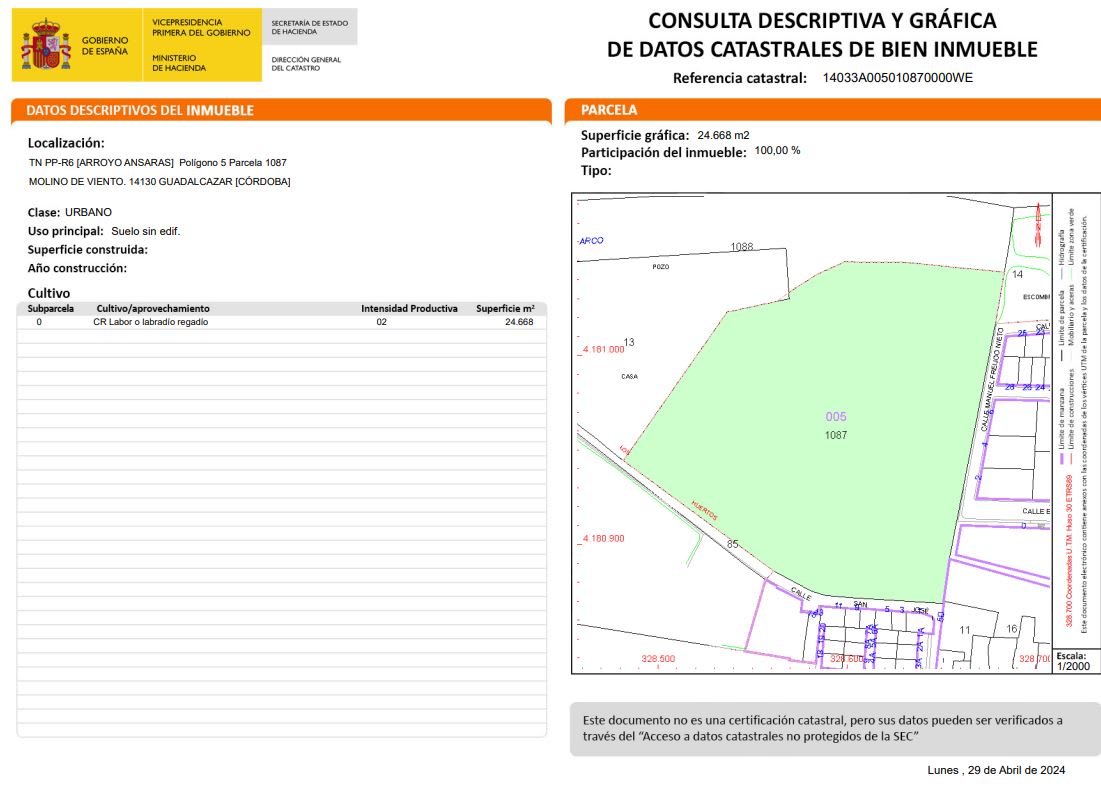Click the Cultivo/aprovechamiento column header
The width and height of the screenshot is (1101, 789).
[x=153, y=308]
